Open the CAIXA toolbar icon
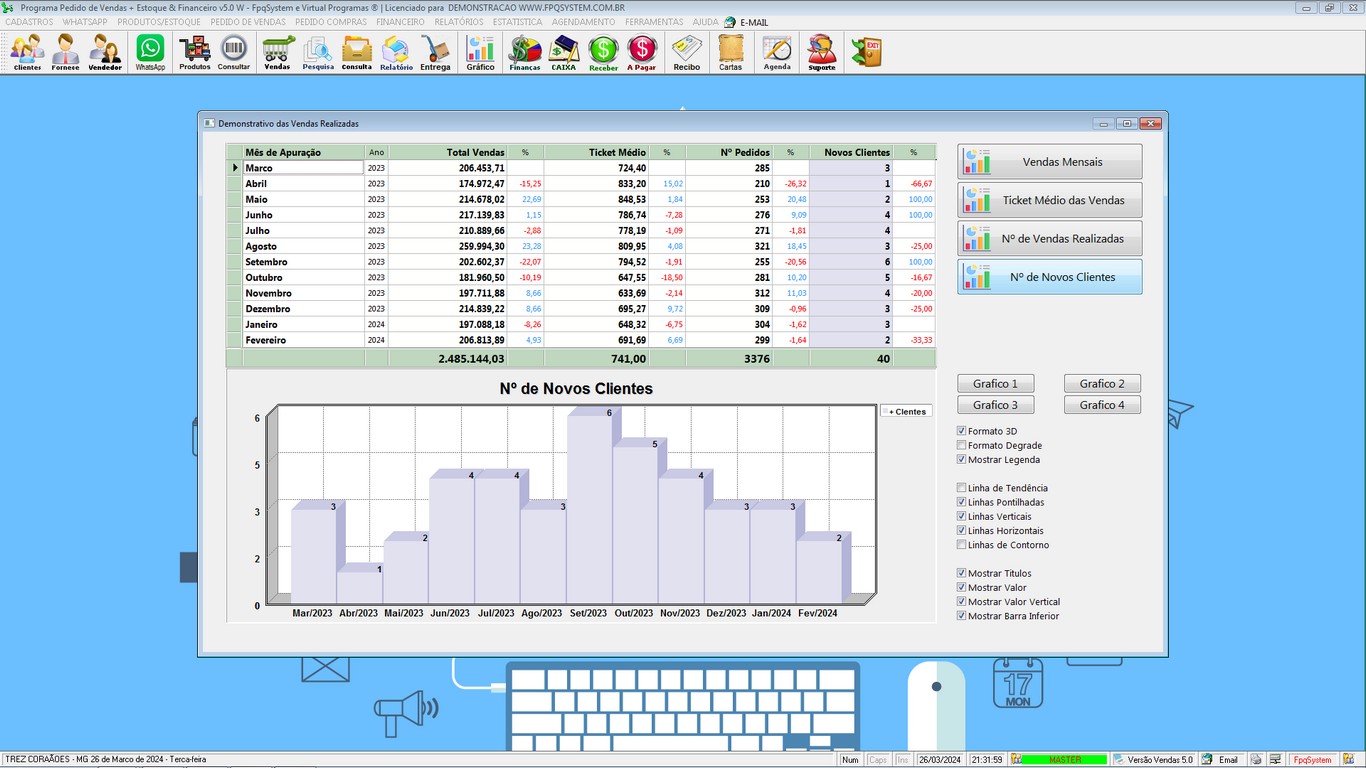 [x=564, y=53]
